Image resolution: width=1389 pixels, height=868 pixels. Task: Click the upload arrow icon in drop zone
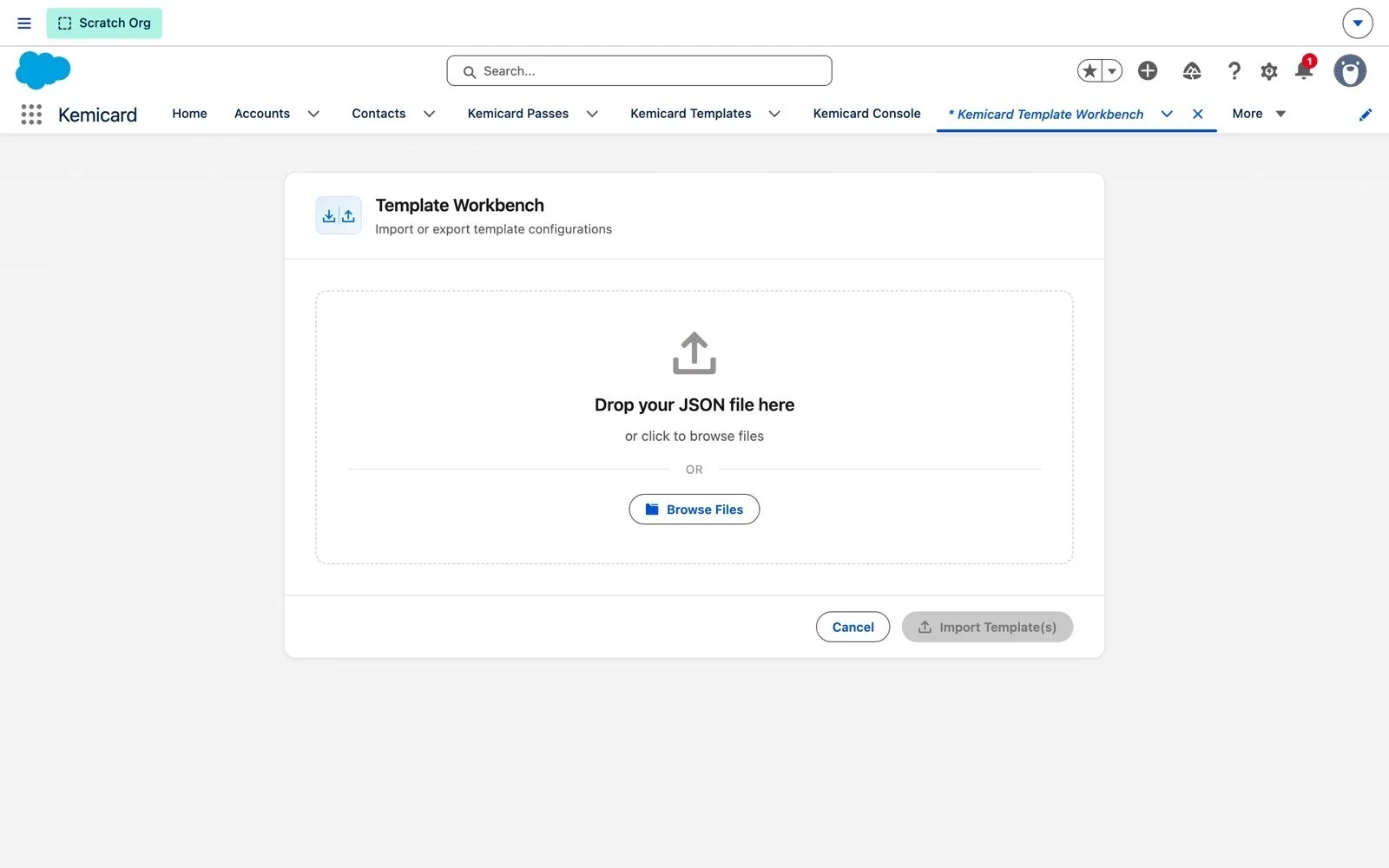(x=694, y=353)
